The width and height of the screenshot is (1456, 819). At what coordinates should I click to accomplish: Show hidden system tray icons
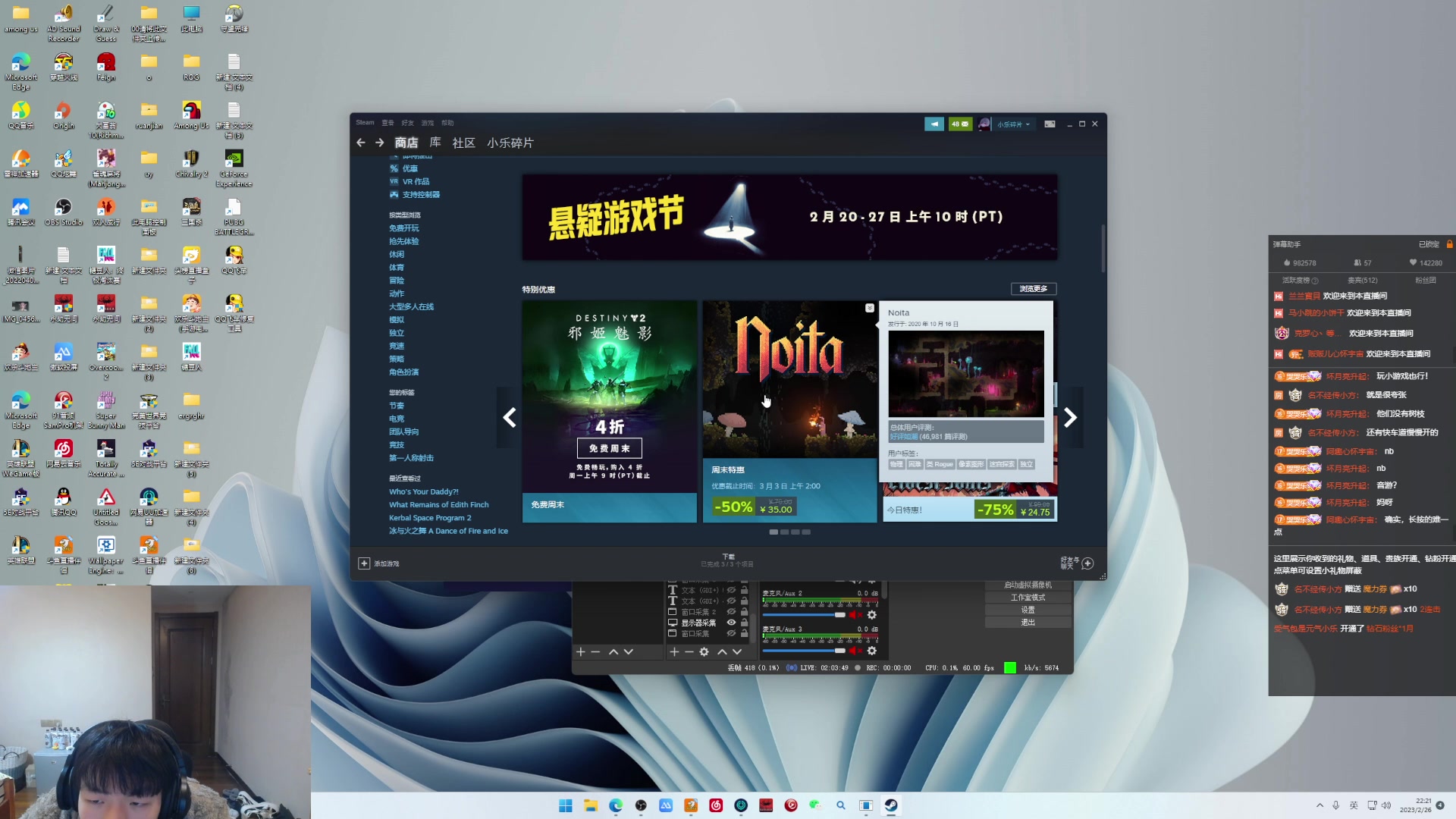pos(1320,805)
